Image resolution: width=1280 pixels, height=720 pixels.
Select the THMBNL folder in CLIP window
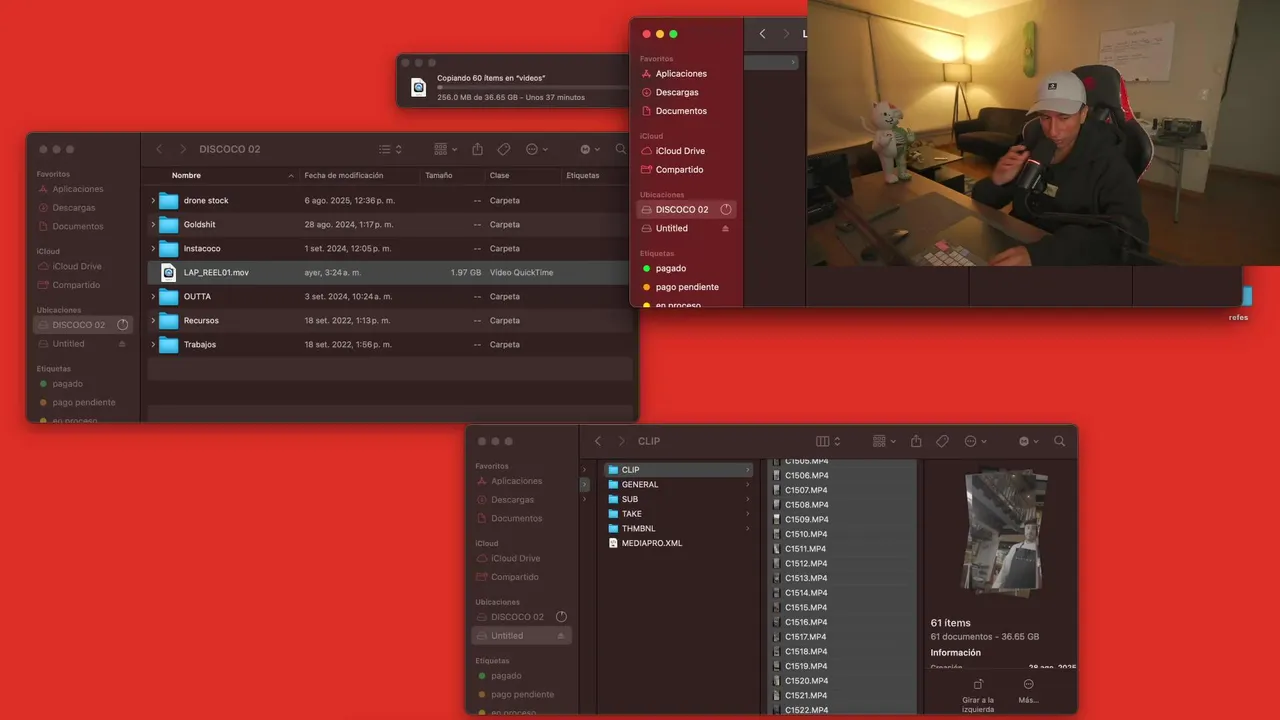click(678, 528)
